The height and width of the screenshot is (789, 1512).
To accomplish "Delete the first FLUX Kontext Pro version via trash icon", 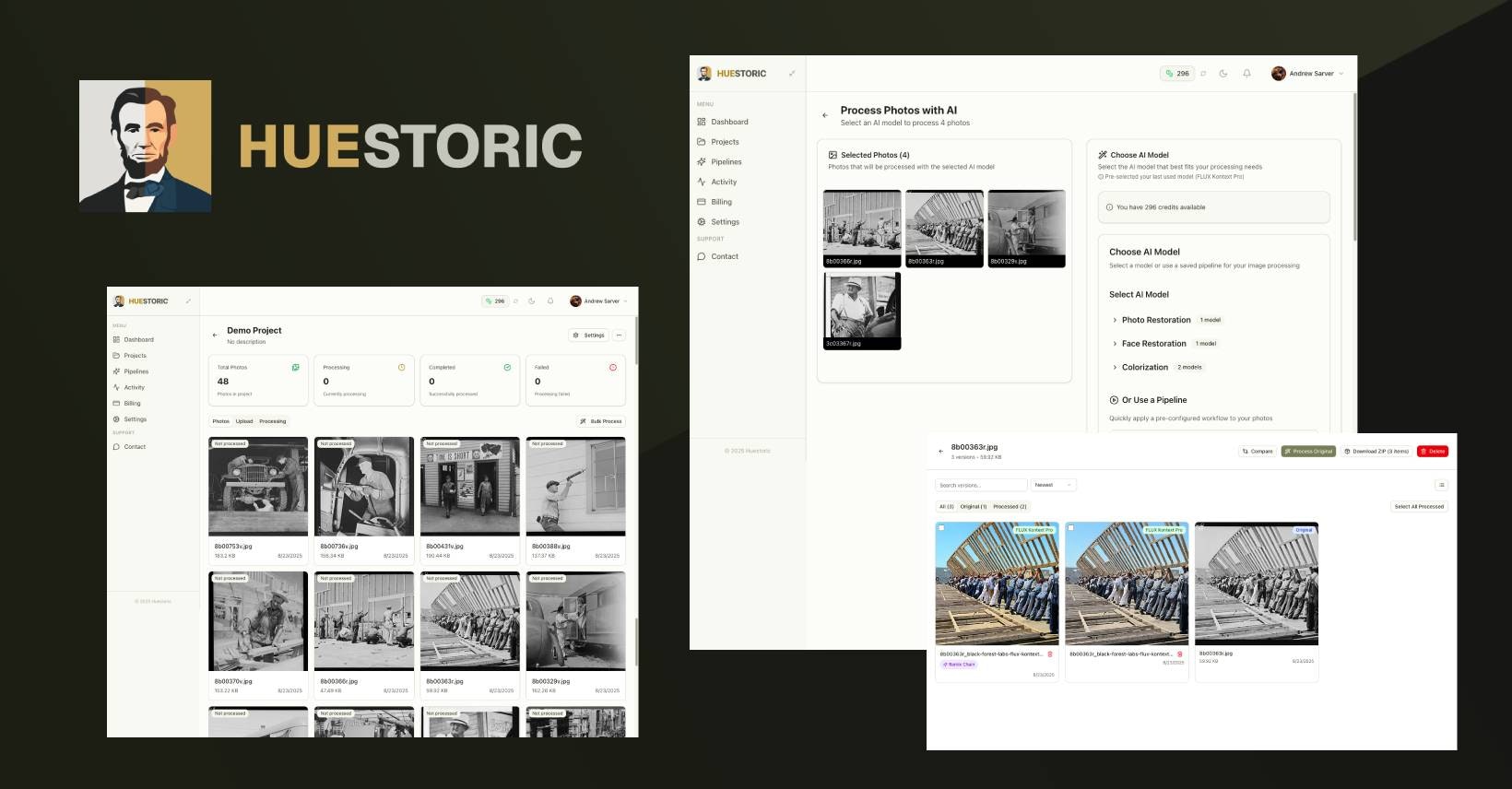I will (x=1050, y=654).
